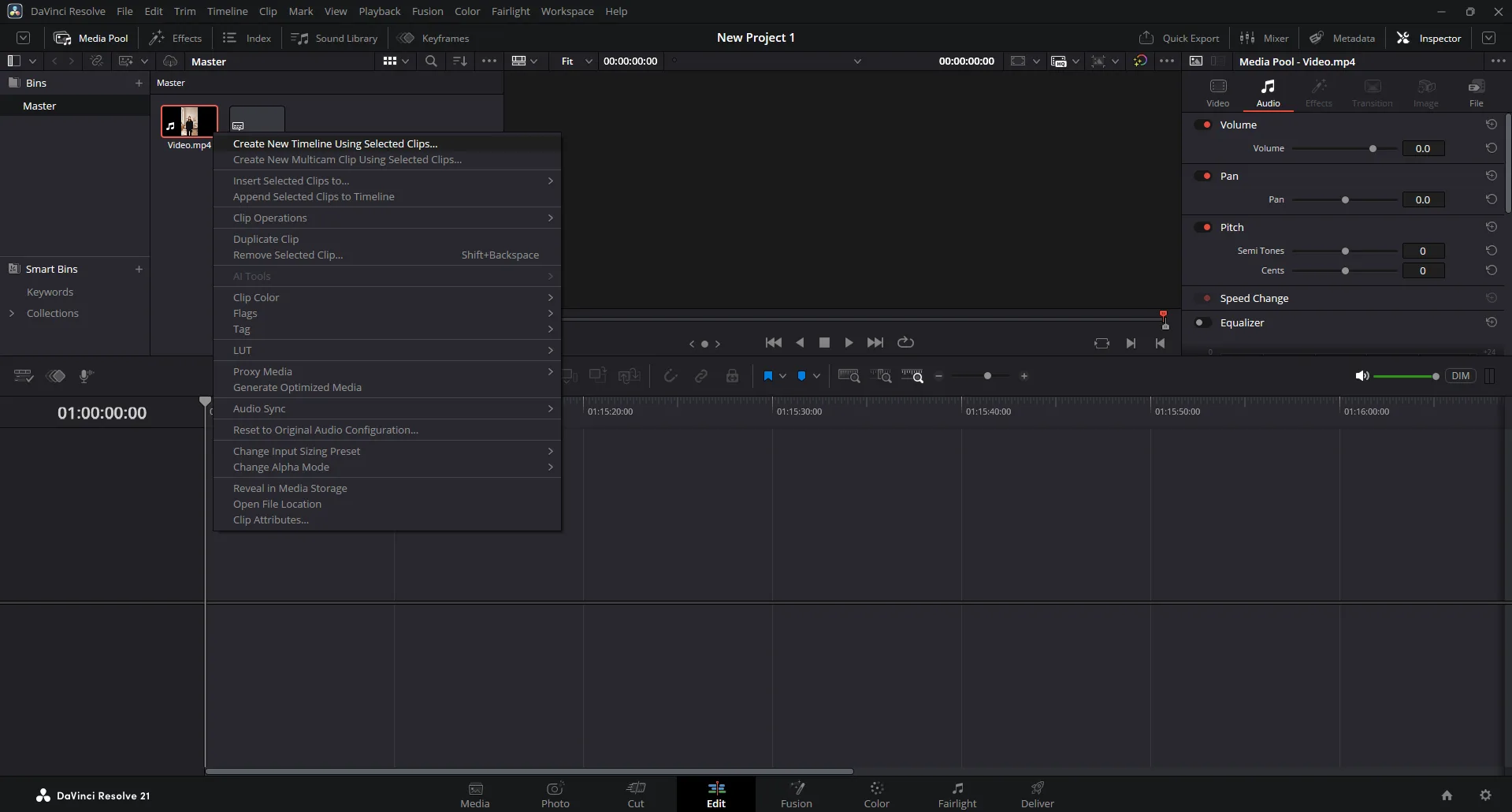Expand the Proxy Media submenu
The width and height of the screenshot is (1512, 812).
tap(387, 371)
